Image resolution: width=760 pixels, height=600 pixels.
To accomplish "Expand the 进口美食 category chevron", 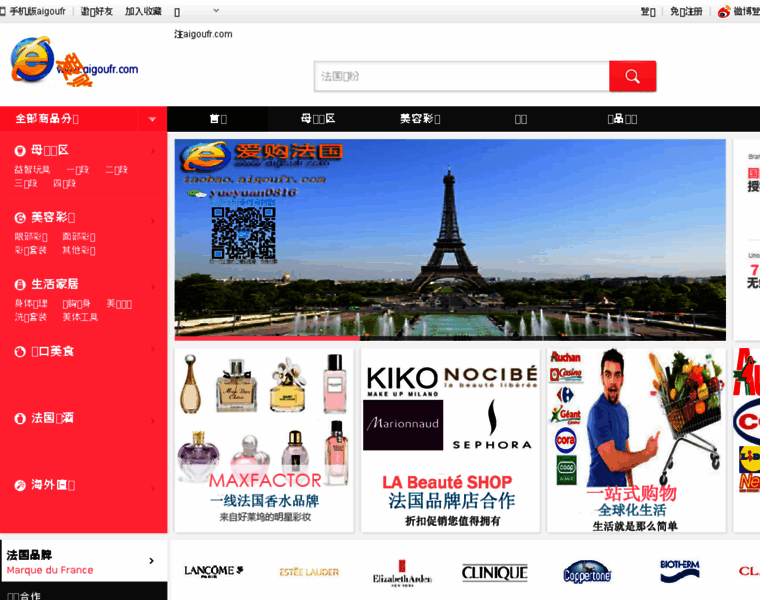I will click(153, 349).
